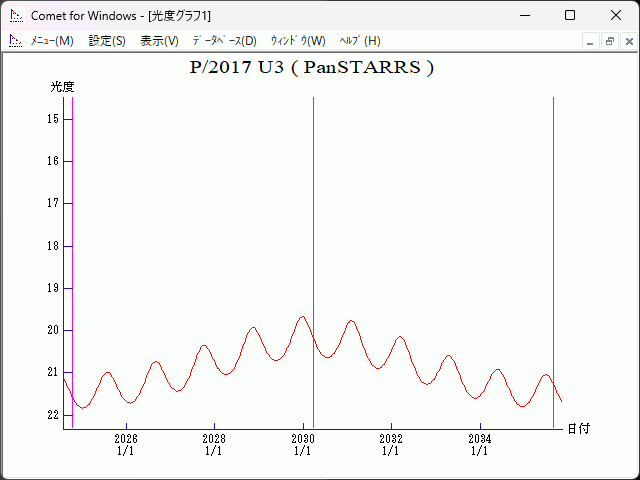Viewport: 640px width, 480px height.
Task: Click the P/2017 U3 ( PanSTARRS ) graph title
Action: click(311, 68)
